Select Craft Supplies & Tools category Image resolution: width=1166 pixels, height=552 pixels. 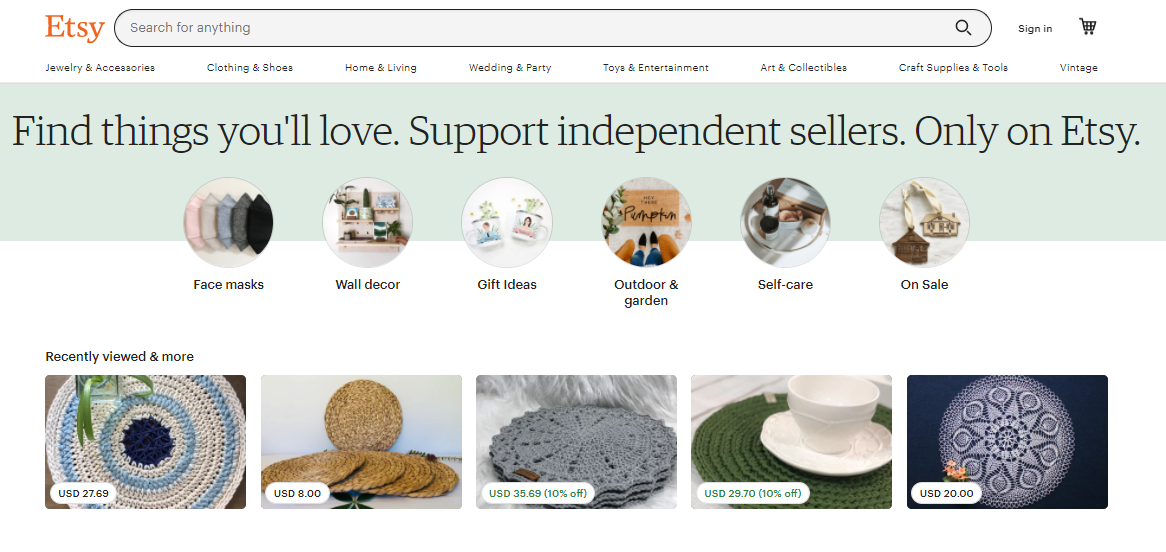pos(953,68)
